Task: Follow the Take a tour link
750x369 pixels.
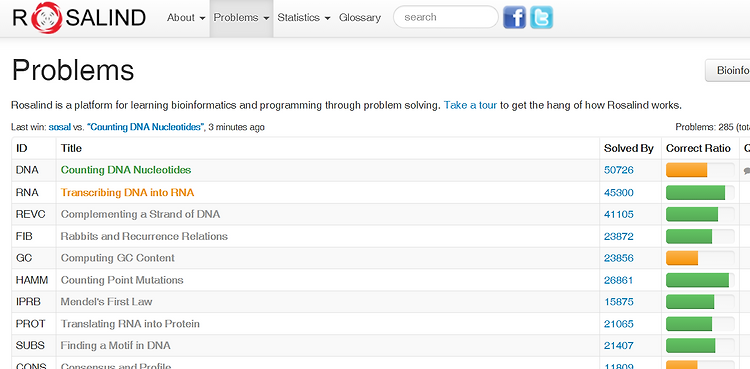Action: [x=470, y=105]
